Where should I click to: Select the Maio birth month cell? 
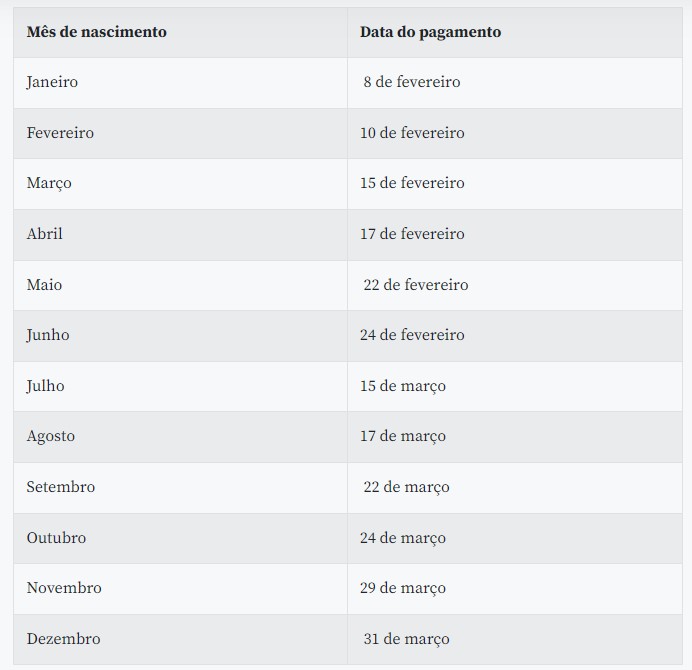44,285
